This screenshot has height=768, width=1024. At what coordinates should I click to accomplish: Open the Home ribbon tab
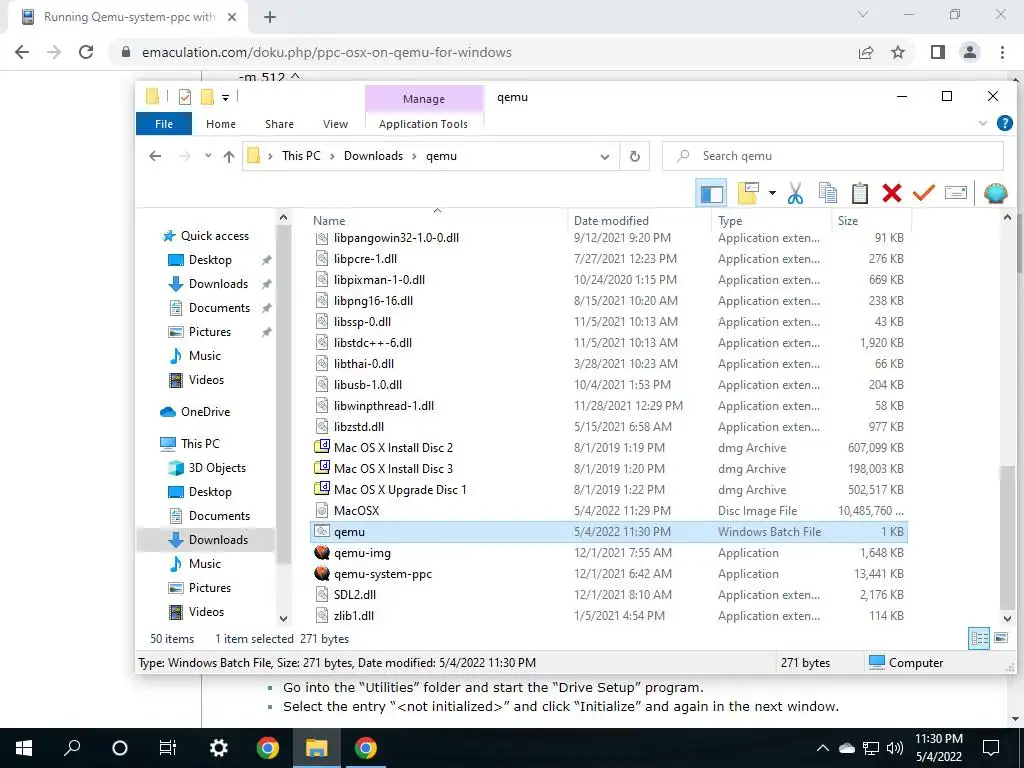tap(221, 123)
